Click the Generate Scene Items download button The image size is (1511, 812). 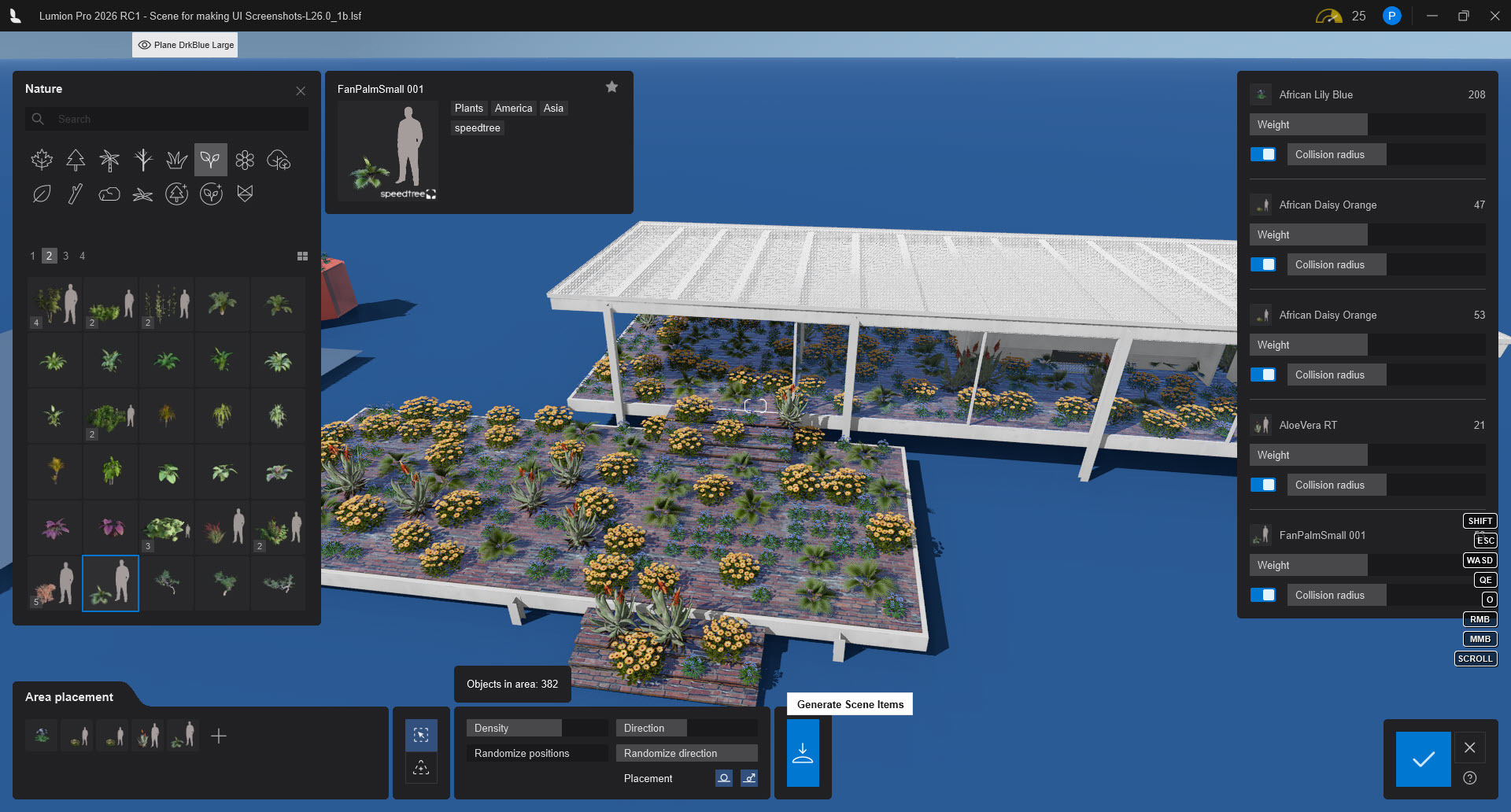point(803,753)
